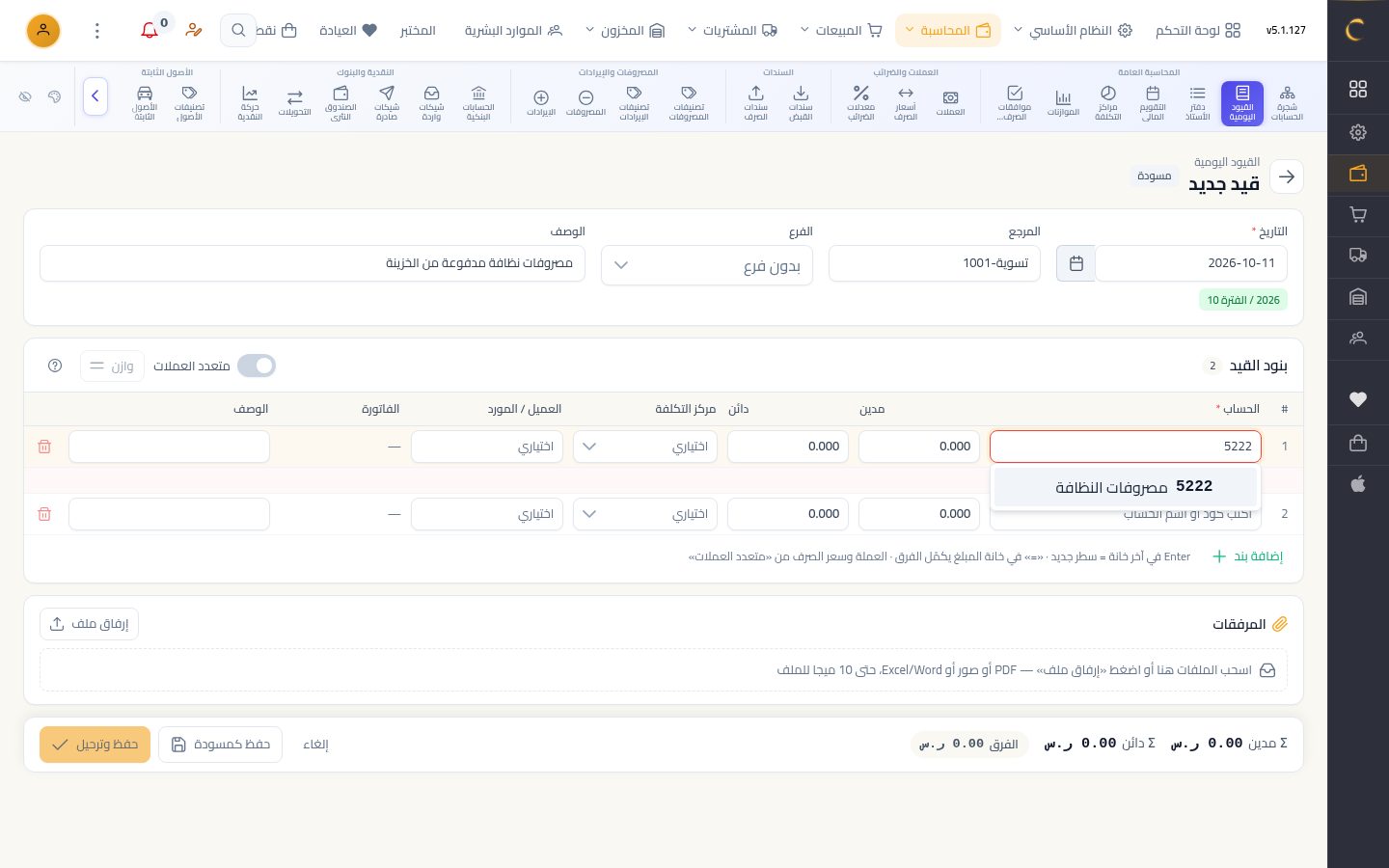Open the الفرع (branch) dropdown
Screen dimensions: 1389x868
pyautogui.click(x=707, y=265)
